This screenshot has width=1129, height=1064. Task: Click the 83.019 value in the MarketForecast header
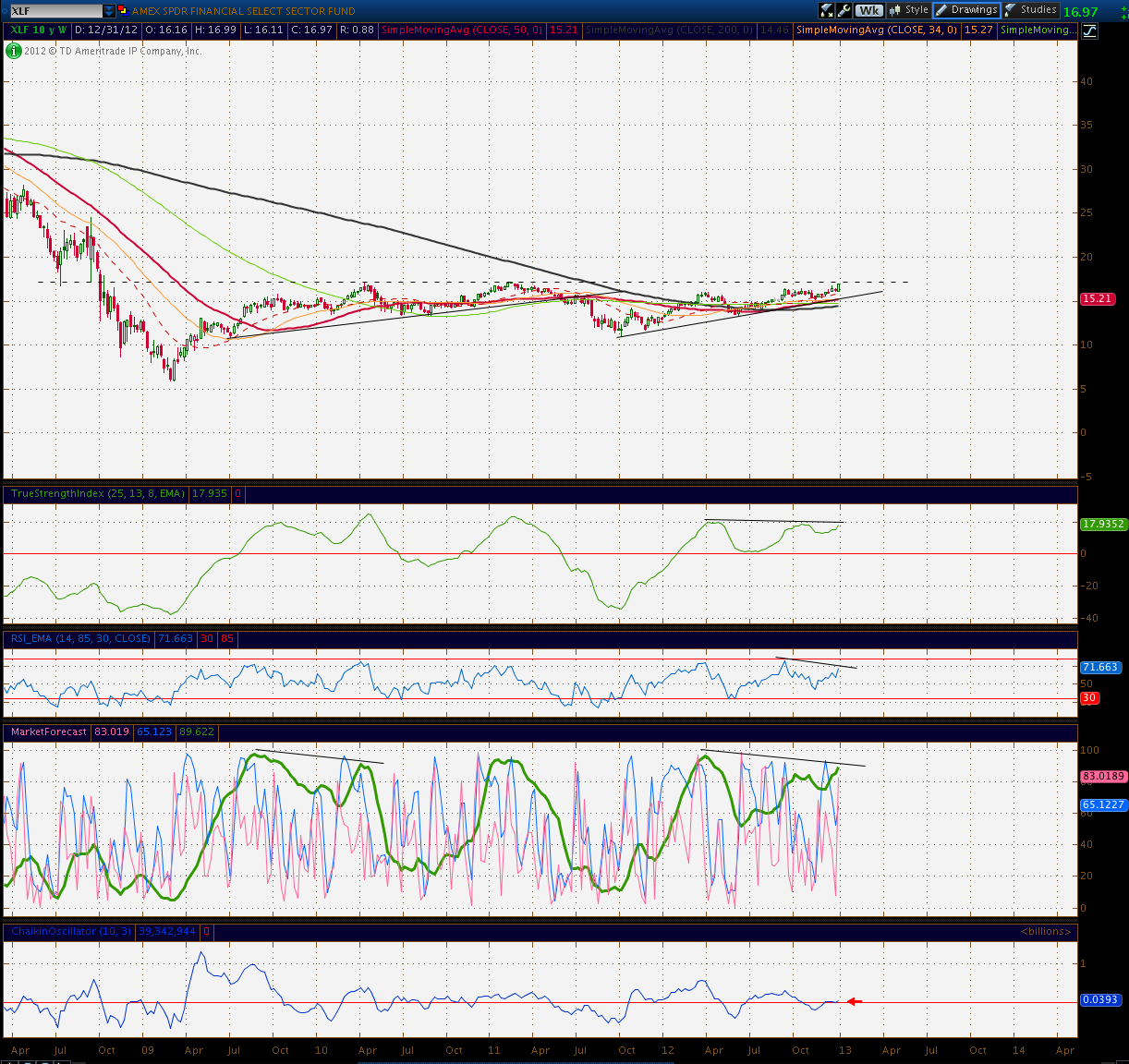pyautogui.click(x=112, y=732)
